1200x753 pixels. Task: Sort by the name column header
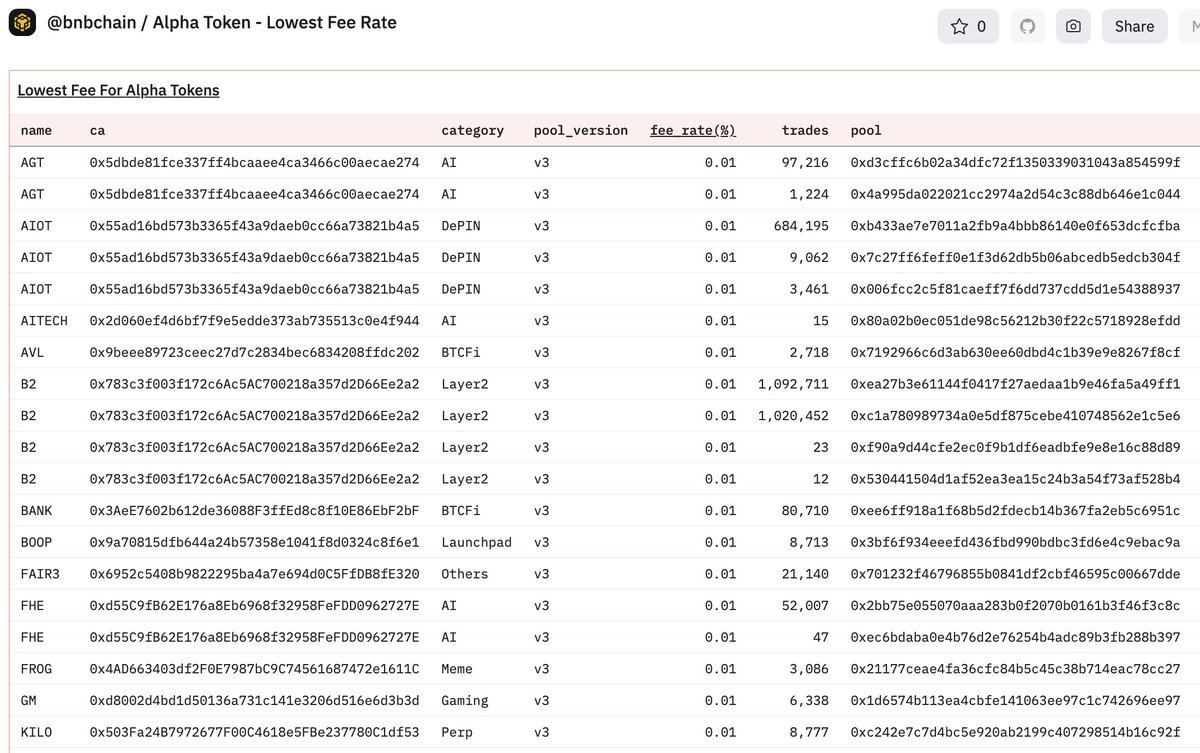click(36, 130)
